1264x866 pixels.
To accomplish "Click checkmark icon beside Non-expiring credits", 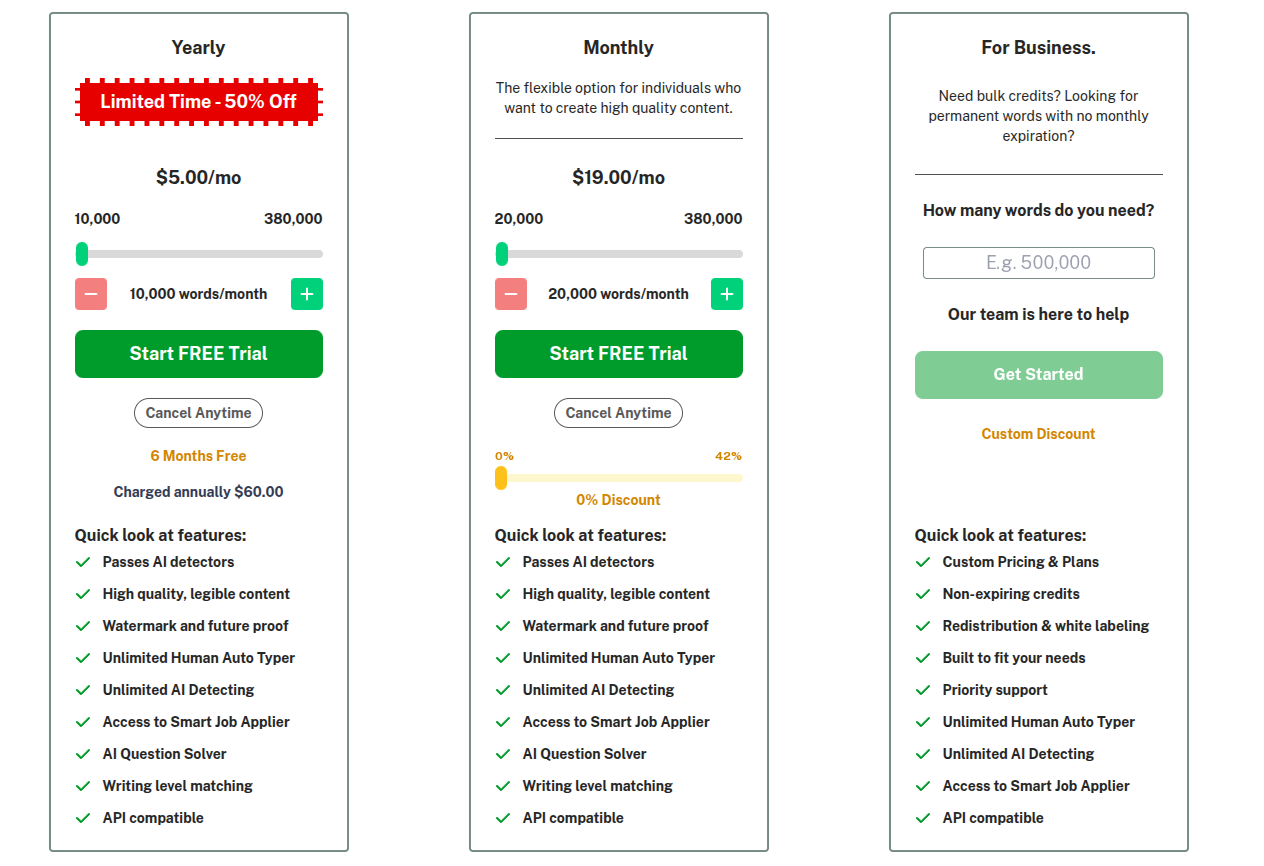I will tap(923, 594).
